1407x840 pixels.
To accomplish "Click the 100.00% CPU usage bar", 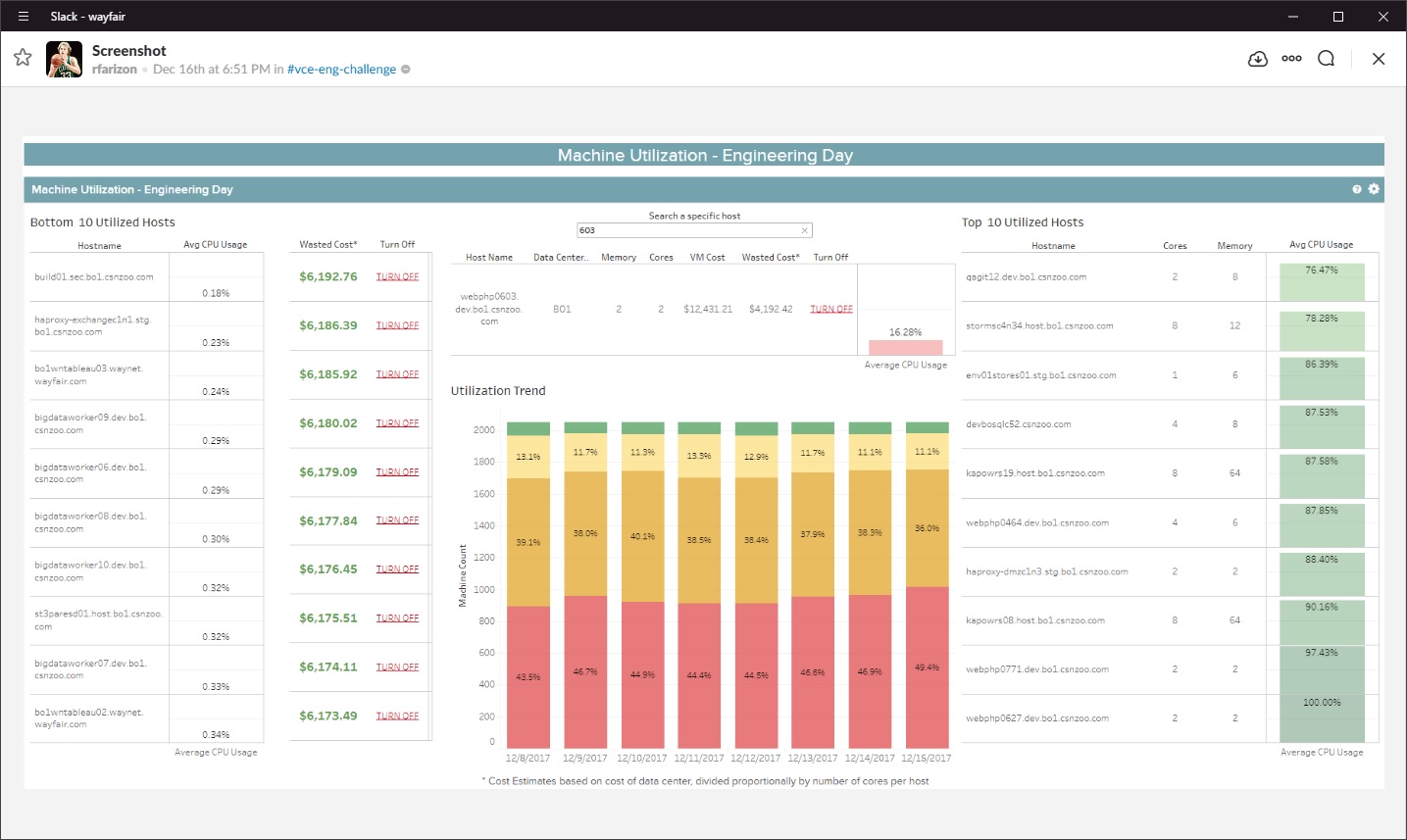I will click(1322, 718).
